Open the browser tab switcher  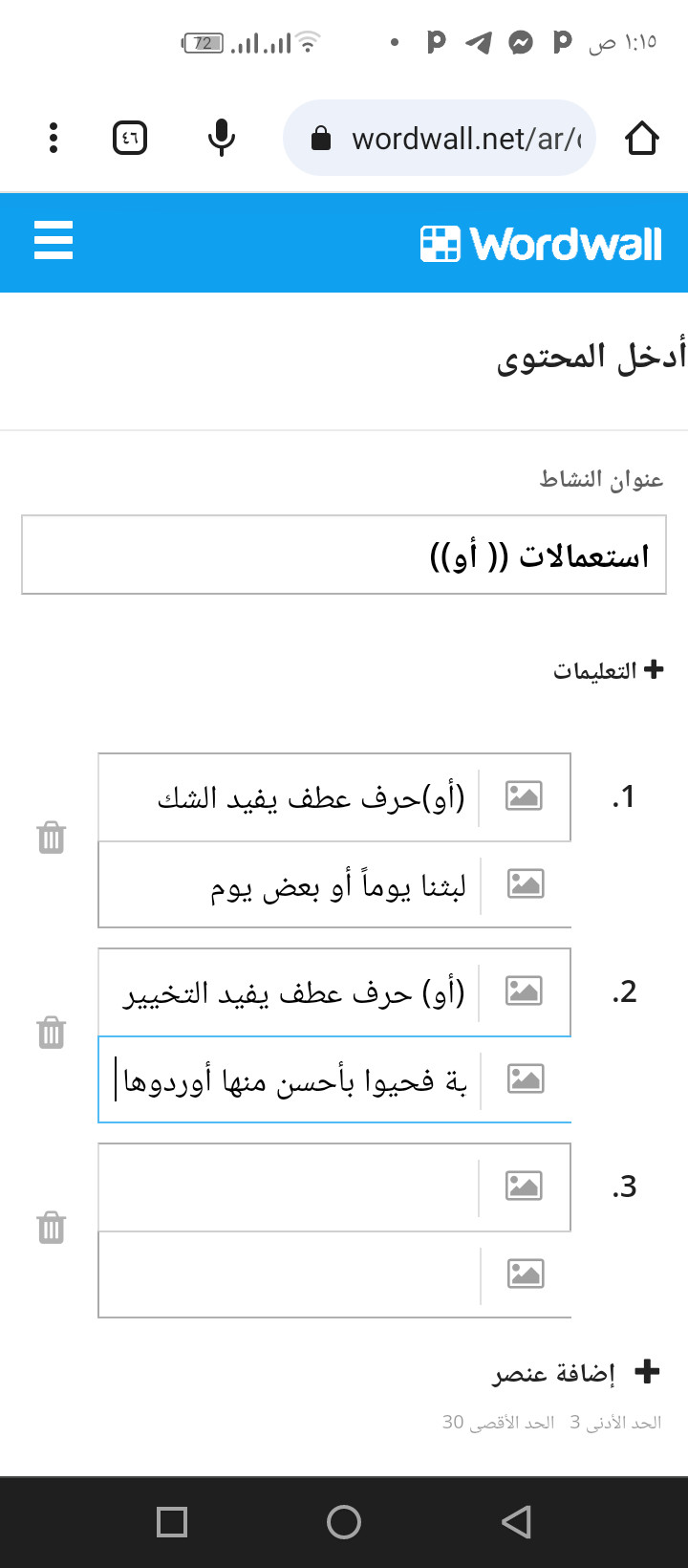tap(130, 138)
